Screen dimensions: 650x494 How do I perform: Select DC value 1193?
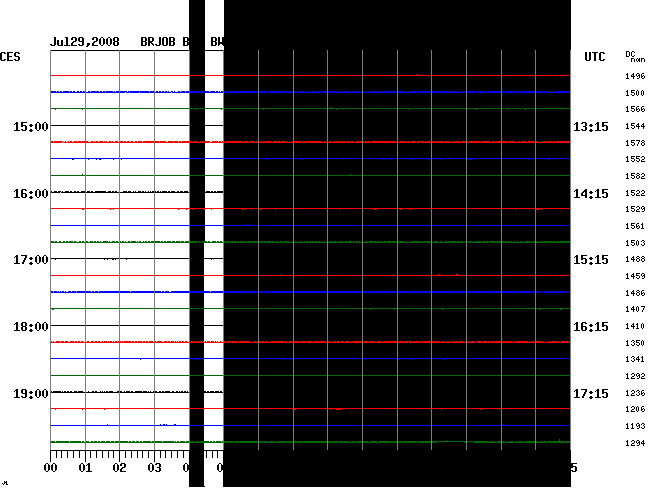click(635, 426)
